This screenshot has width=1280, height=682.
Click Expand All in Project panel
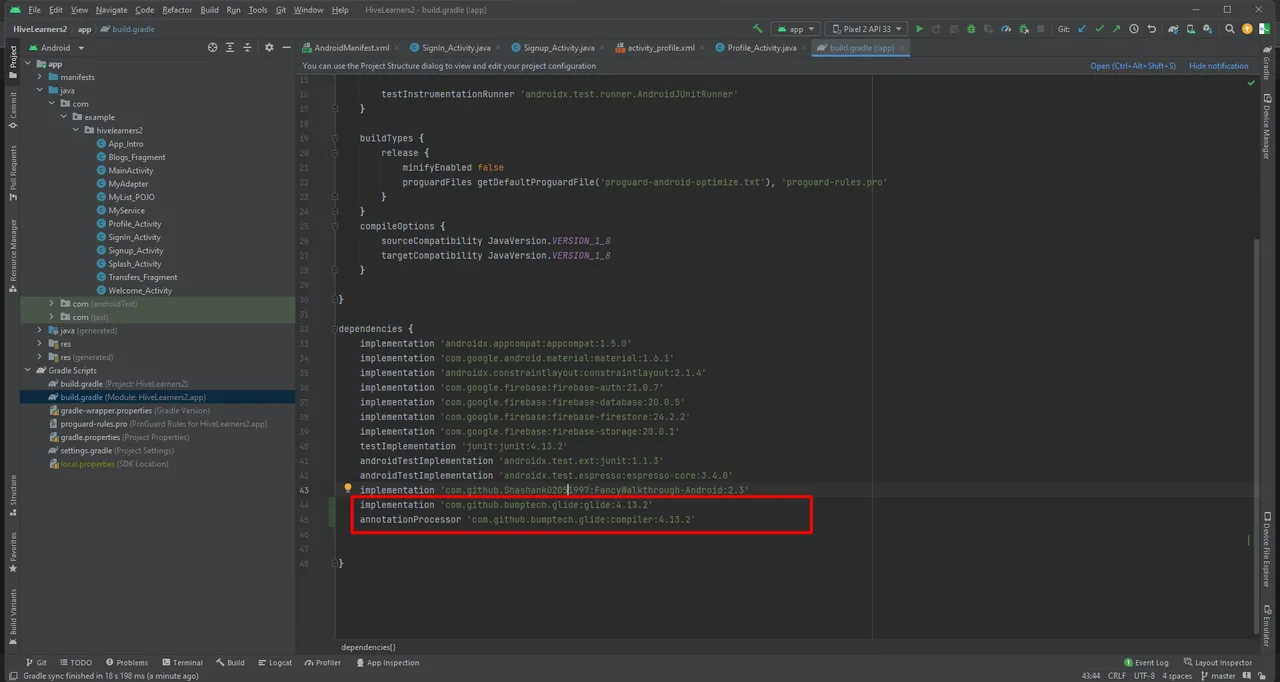coord(230,47)
